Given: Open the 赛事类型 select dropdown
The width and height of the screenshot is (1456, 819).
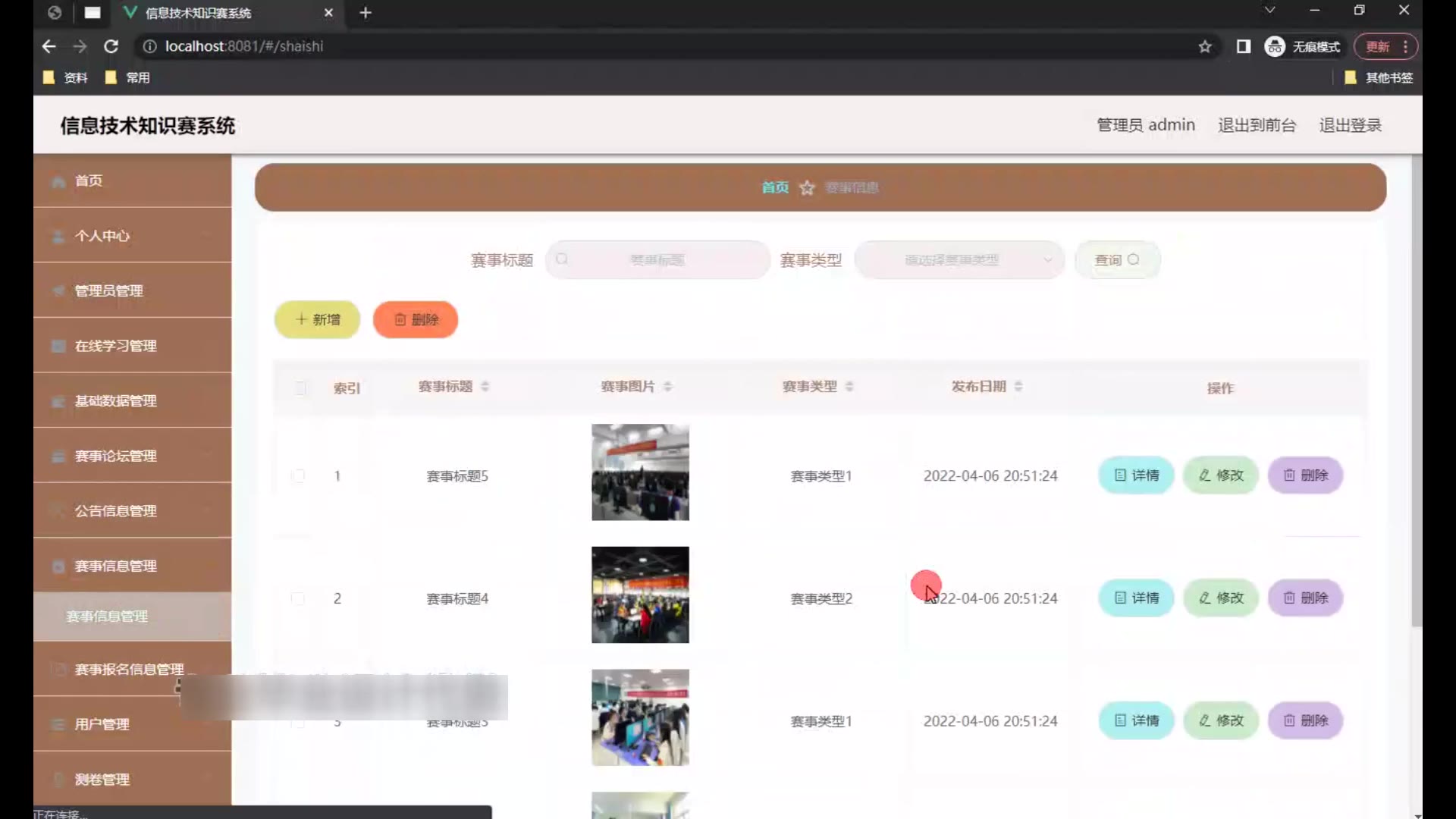Looking at the screenshot, I should point(959,260).
